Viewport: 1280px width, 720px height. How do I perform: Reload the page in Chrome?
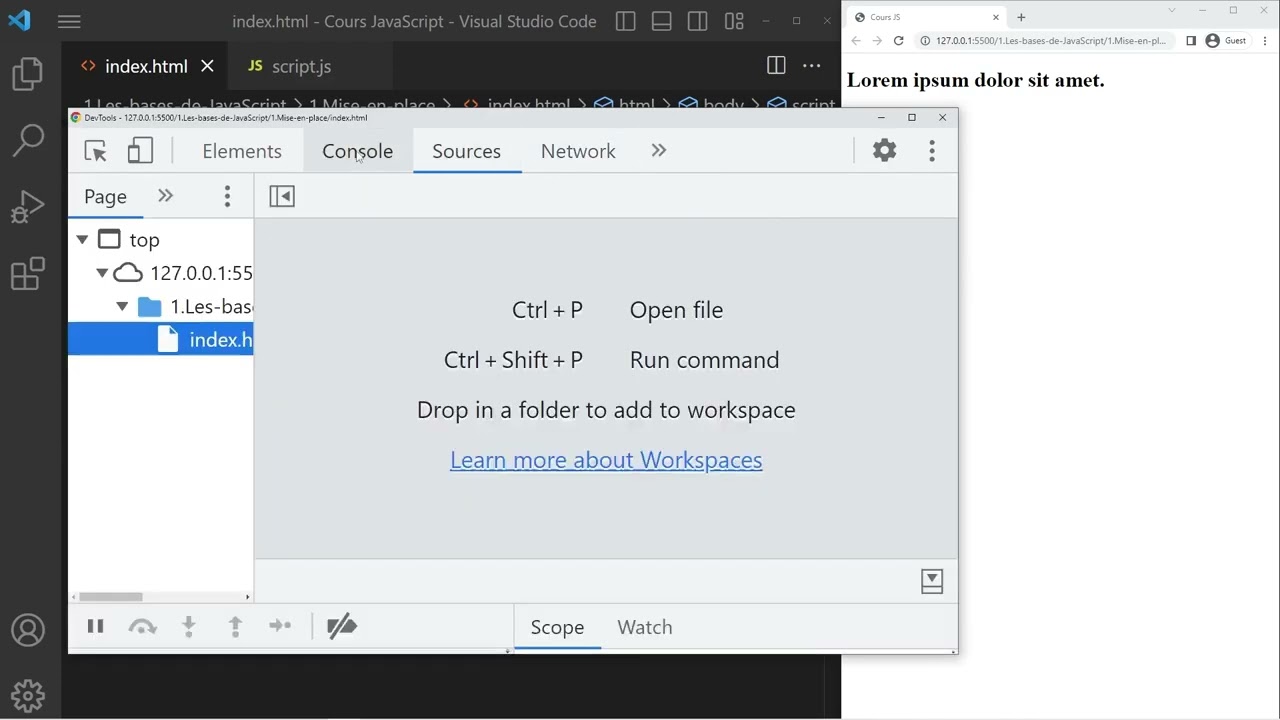[898, 41]
